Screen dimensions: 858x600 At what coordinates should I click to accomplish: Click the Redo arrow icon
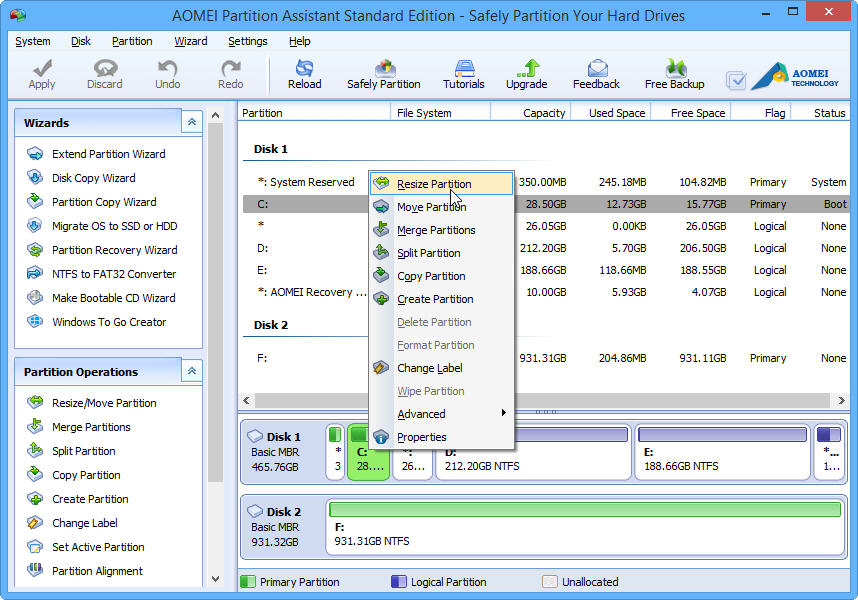tap(230, 68)
